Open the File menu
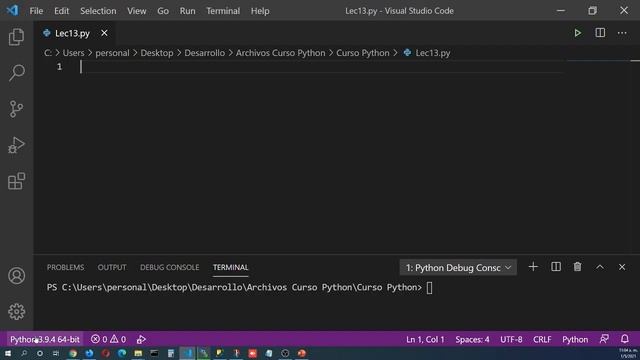Screen dimensions: 640x360 click(36, 11)
